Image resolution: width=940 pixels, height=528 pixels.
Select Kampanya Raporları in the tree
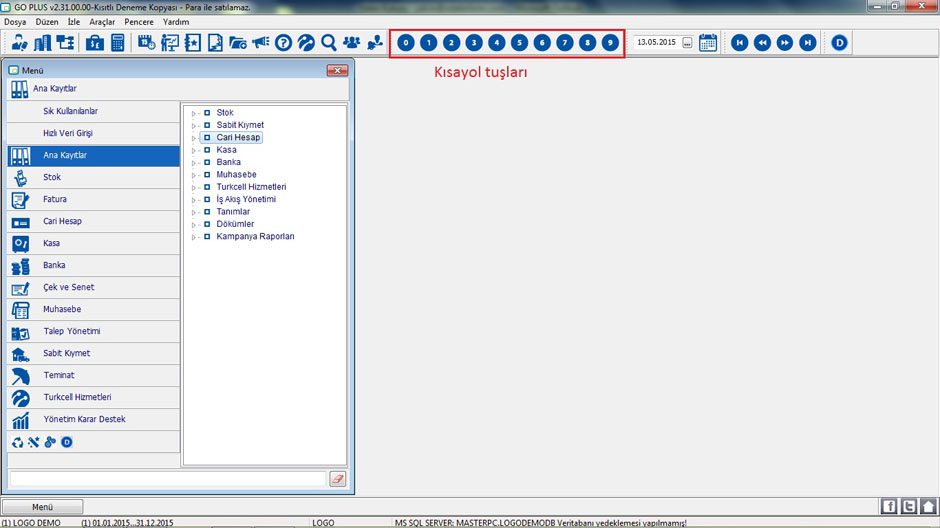[255, 236]
